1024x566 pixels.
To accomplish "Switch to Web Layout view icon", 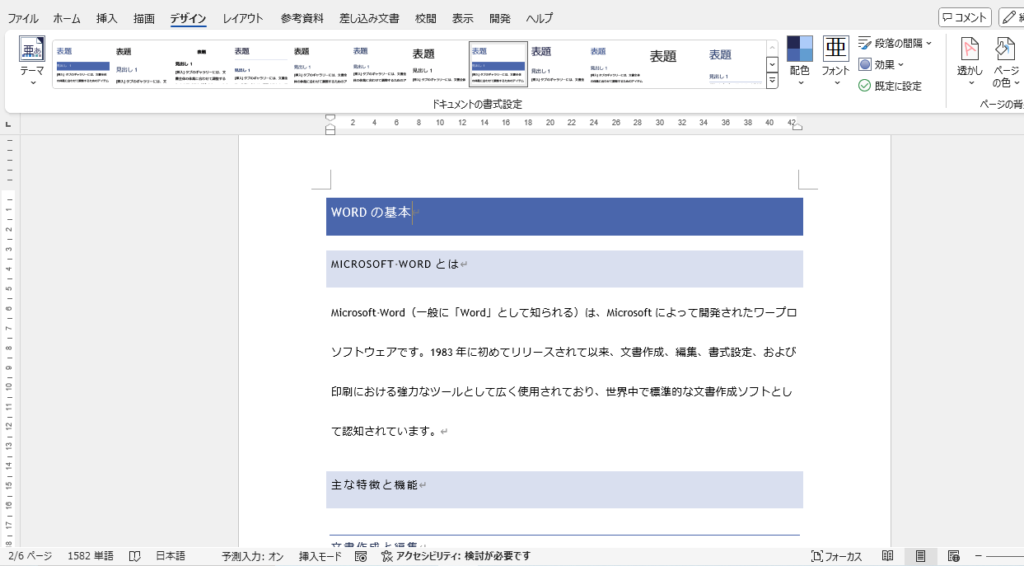I will point(953,556).
